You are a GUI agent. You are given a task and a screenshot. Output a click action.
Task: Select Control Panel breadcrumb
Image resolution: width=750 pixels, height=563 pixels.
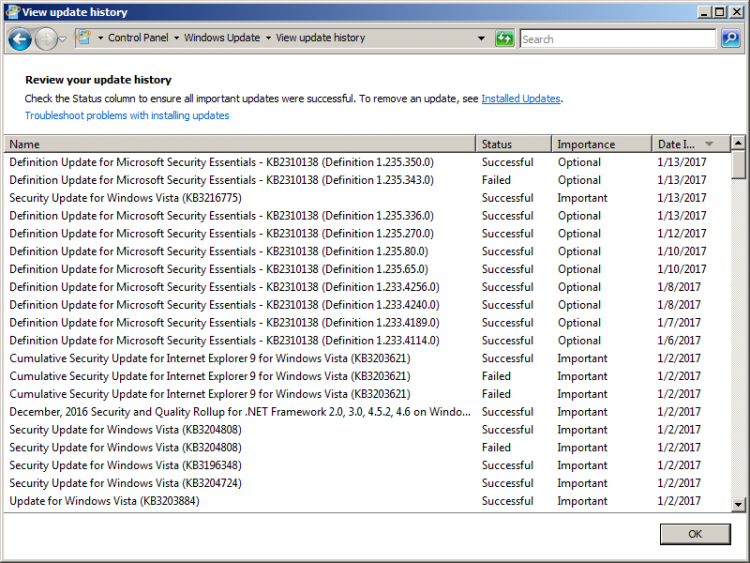coord(138,38)
